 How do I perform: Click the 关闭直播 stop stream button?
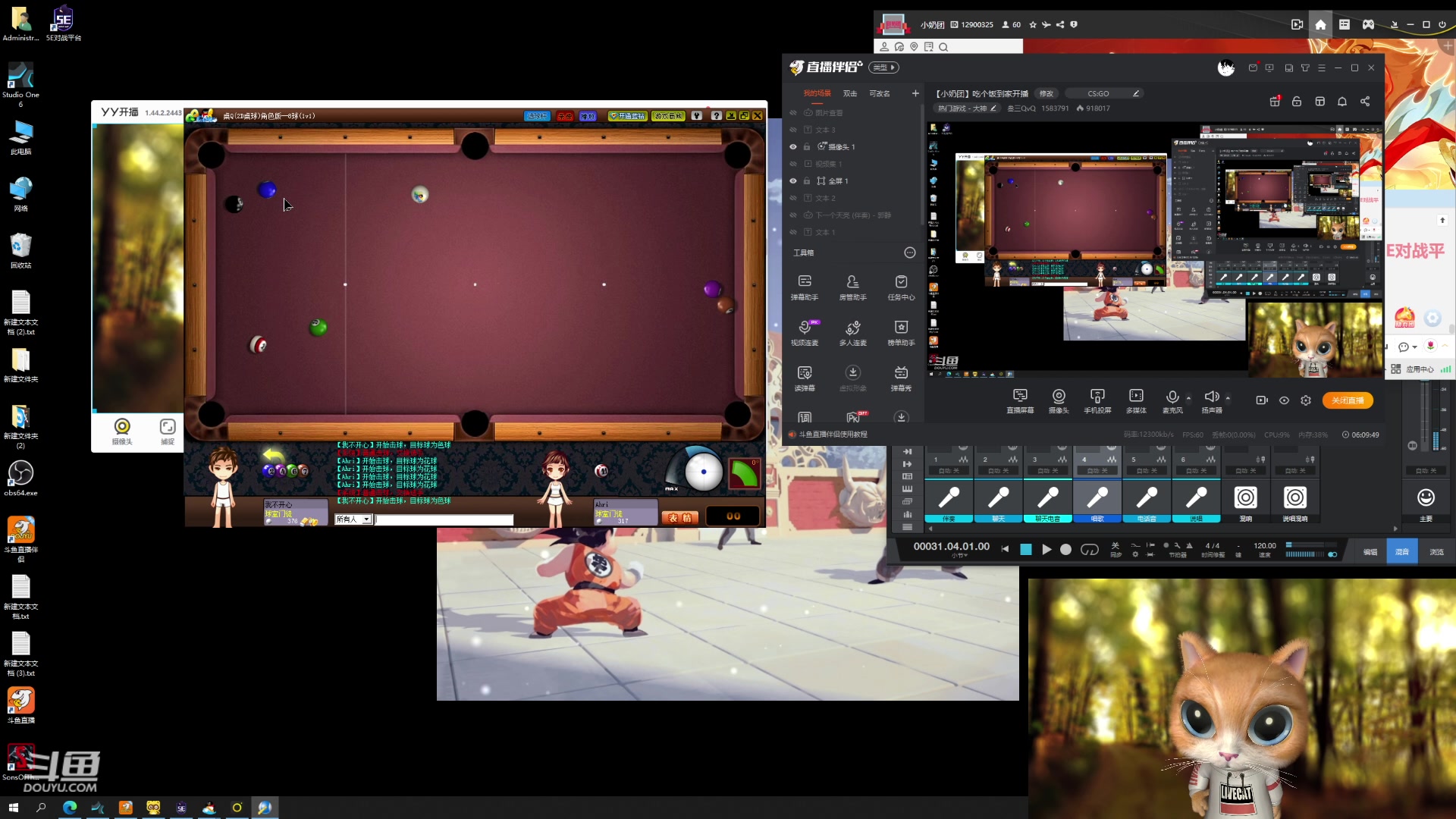tap(1348, 400)
